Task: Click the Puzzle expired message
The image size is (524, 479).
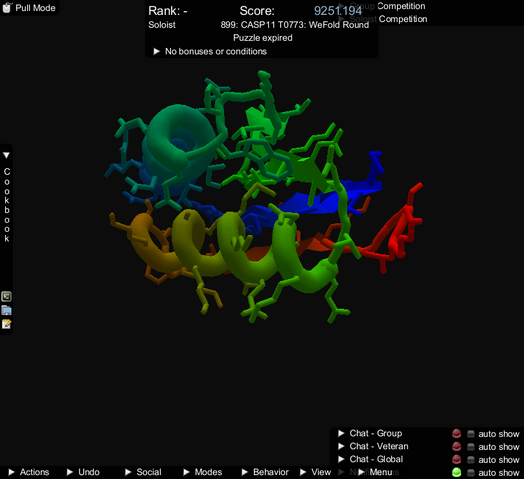Action: pos(263,38)
